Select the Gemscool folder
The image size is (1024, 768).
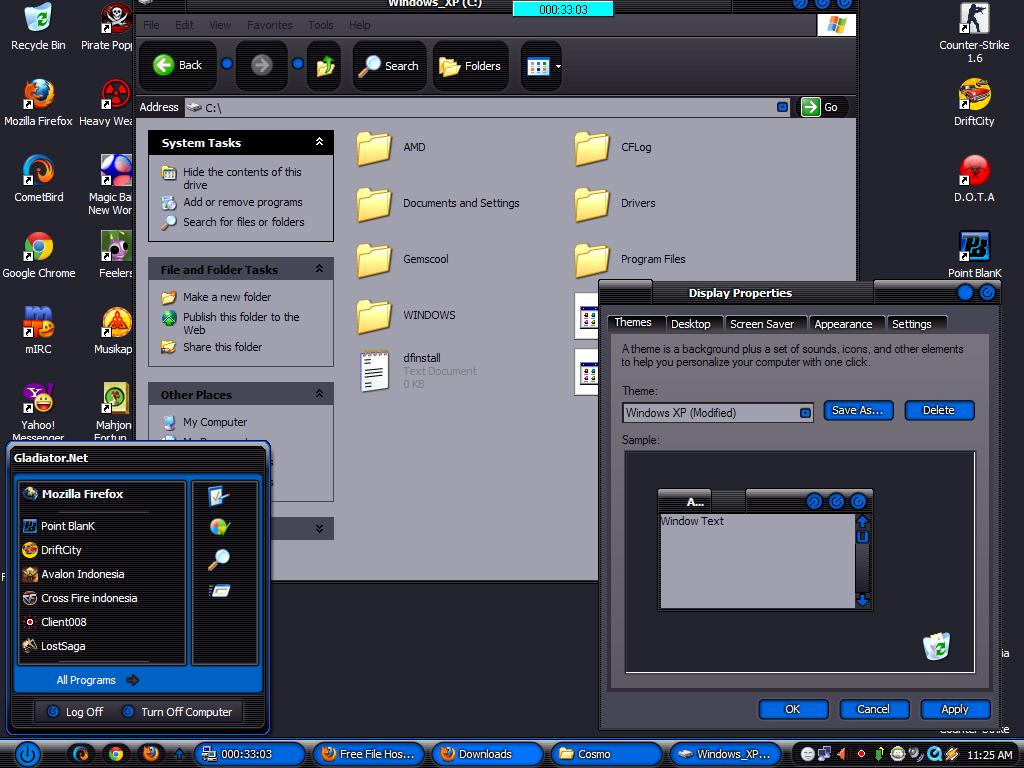pos(403,259)
